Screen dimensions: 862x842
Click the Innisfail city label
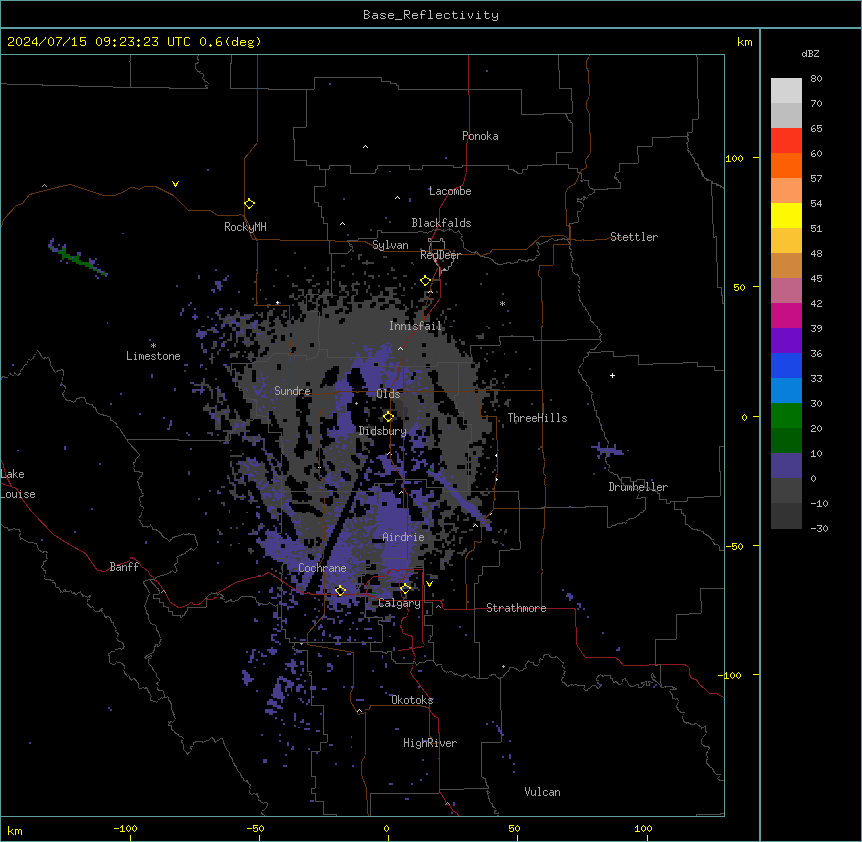pos(416,326)
